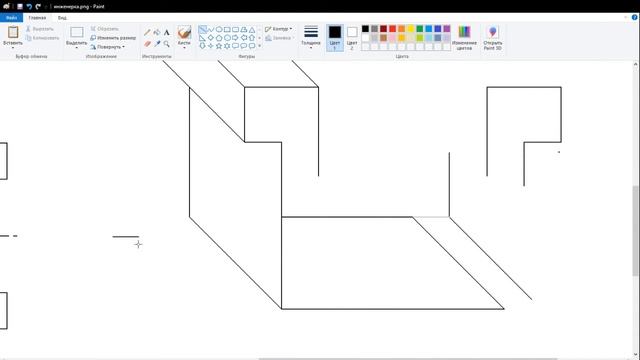Pick the green color swatch

420,29
